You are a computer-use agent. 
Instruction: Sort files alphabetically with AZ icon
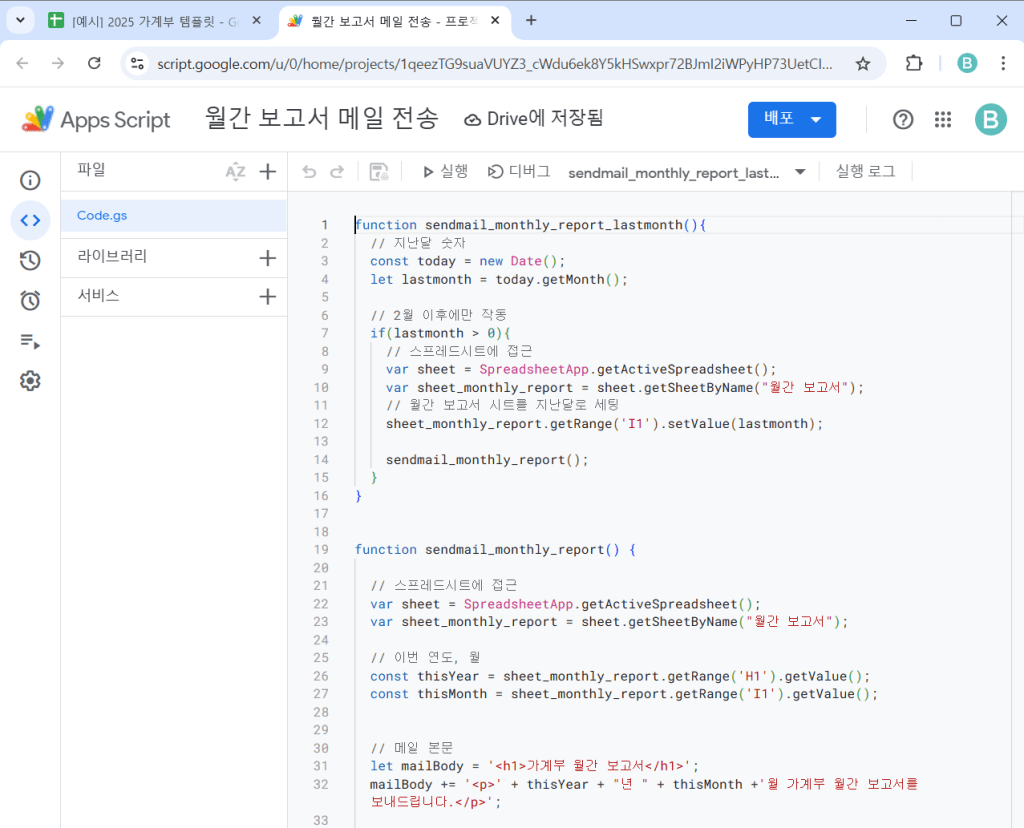[235, 172]
